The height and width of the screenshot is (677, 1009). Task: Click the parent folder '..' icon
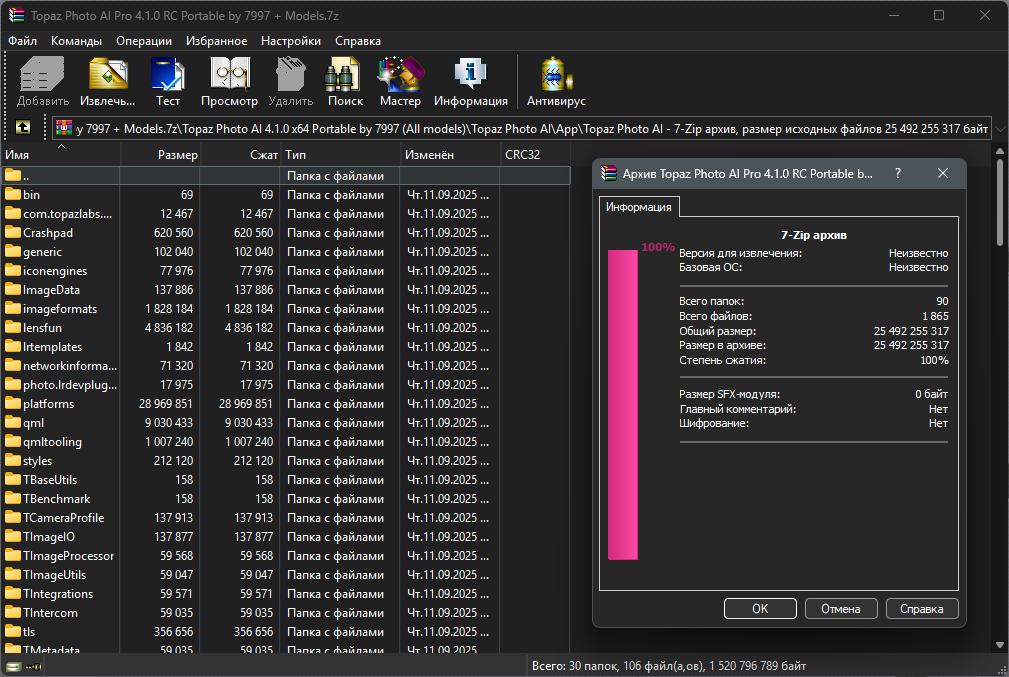13,175
